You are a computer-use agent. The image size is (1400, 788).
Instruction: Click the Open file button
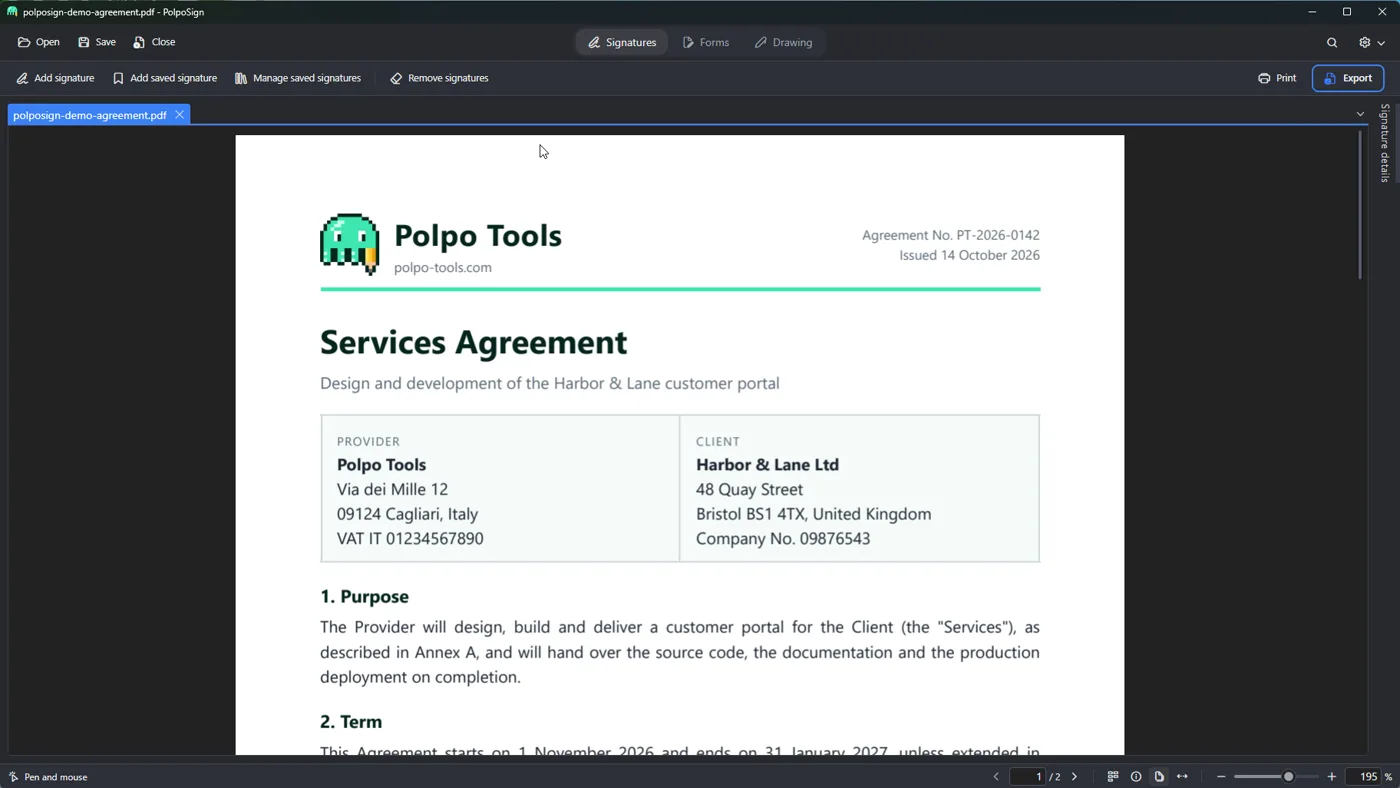coord(39,42)
